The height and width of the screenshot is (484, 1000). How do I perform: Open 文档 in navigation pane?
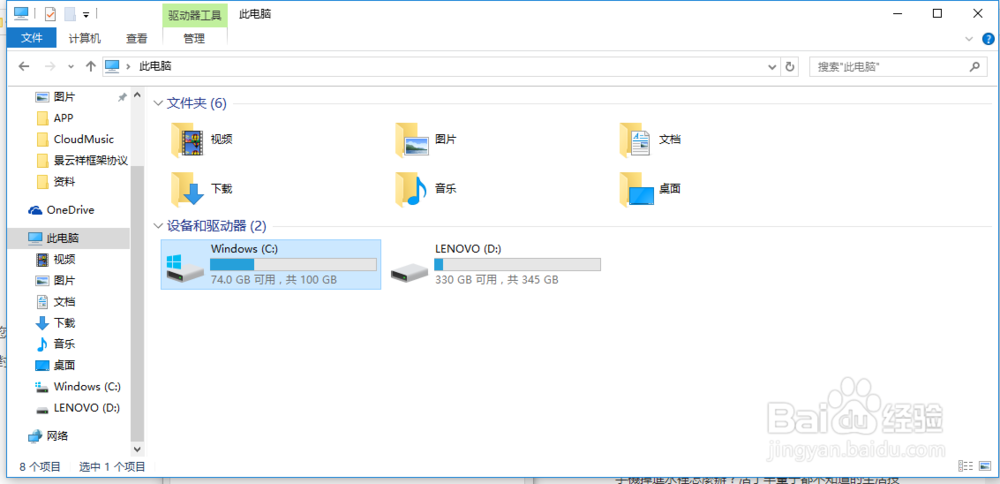coord(55,302)
